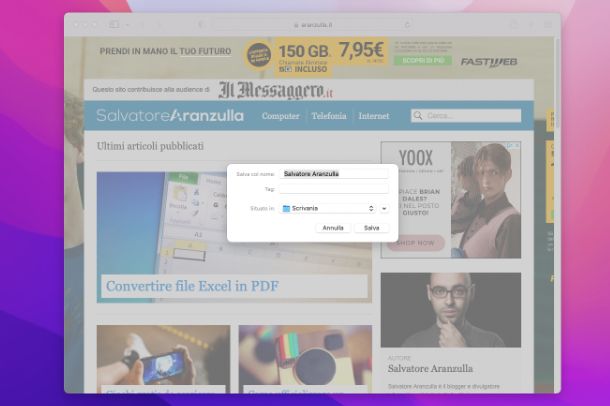Open the Salvatore Aranzulla author link
The image size is (610, 406).
coord(430,369)
